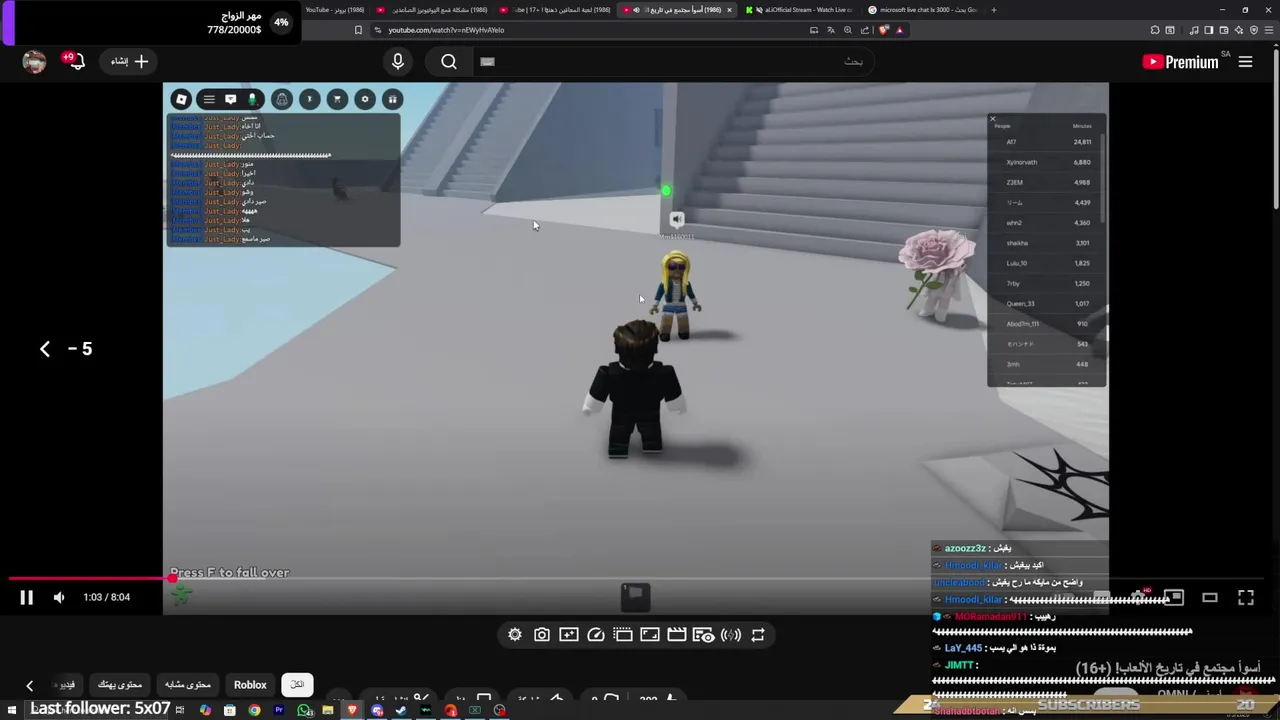Open Steam from the Windows taskbar
The width and height of the screenshot is (1280, 720).
pyautogui.click(x=401, y=711)
